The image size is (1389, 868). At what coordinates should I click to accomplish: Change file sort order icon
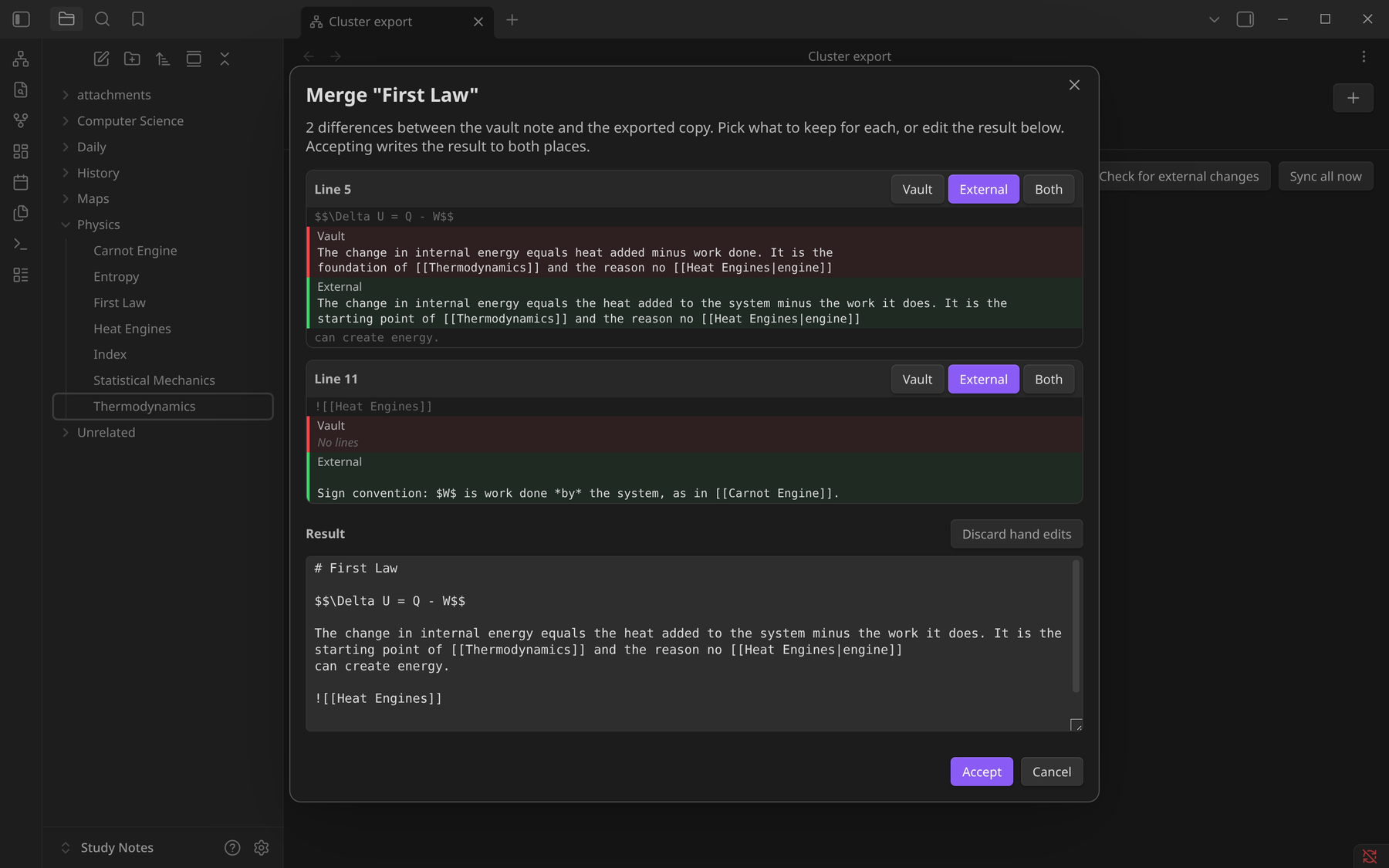(163, 59)
